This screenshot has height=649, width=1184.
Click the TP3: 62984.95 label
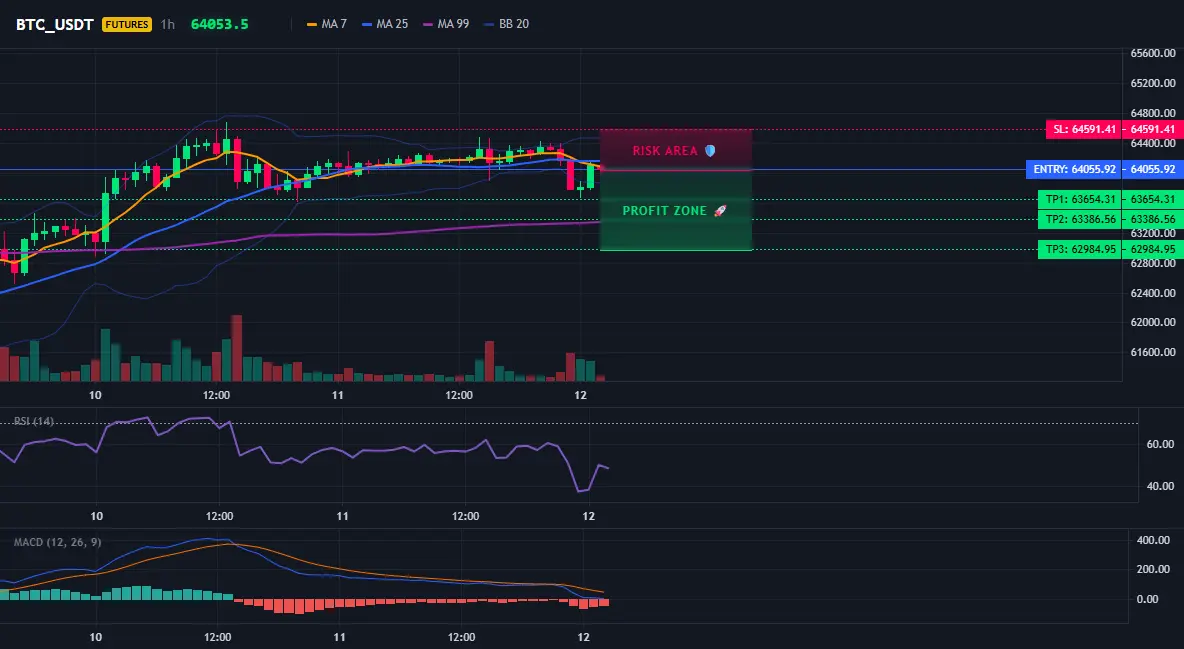[1080, 249]
